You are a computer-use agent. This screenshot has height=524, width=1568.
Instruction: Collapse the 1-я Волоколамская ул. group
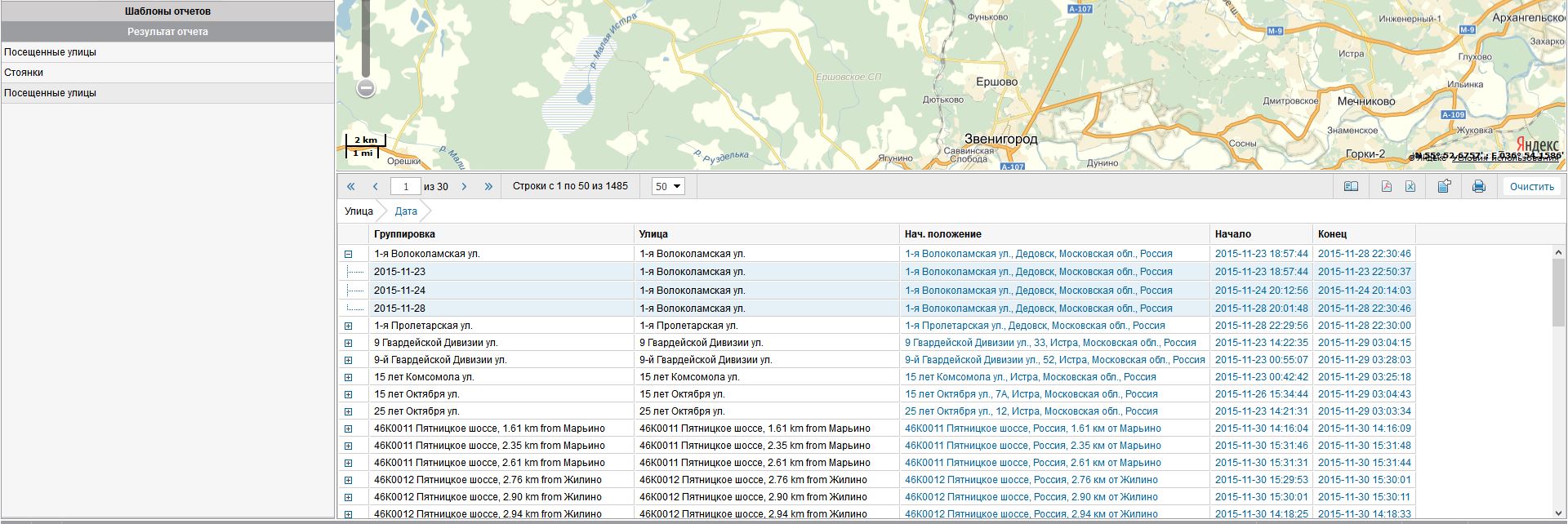click(348, 255)
